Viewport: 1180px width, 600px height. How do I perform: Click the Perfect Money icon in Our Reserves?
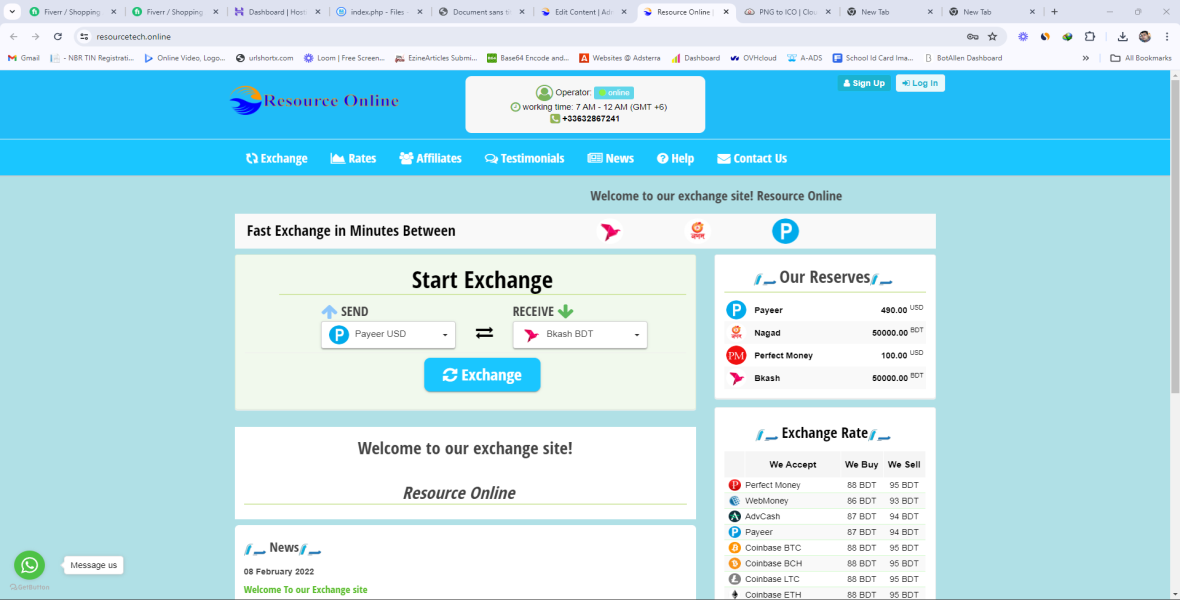tap(736, 355)
